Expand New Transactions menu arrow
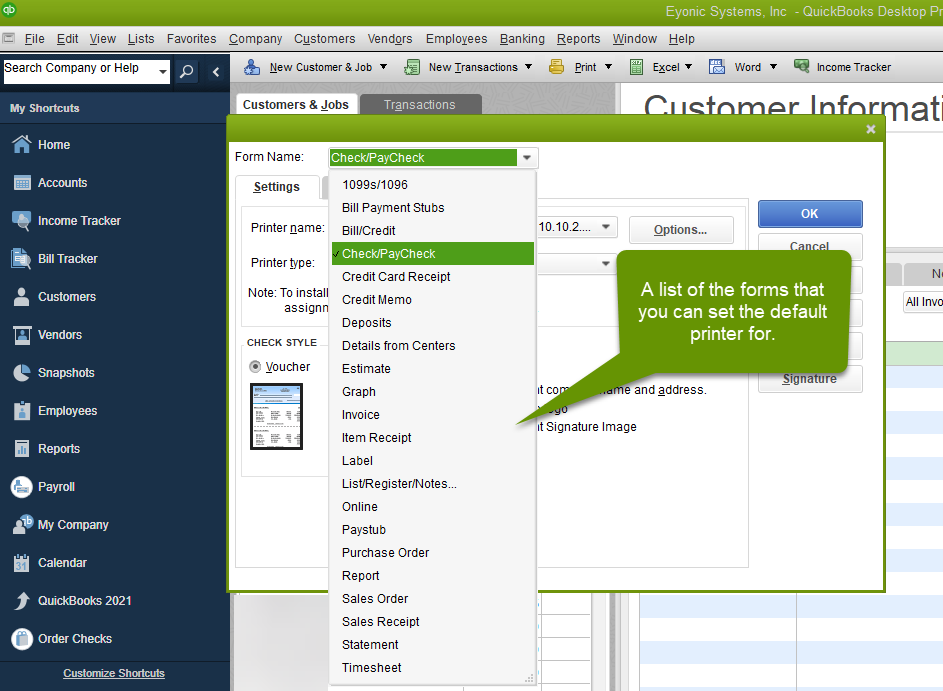The image size is (943, 691). tap(529, 67)
